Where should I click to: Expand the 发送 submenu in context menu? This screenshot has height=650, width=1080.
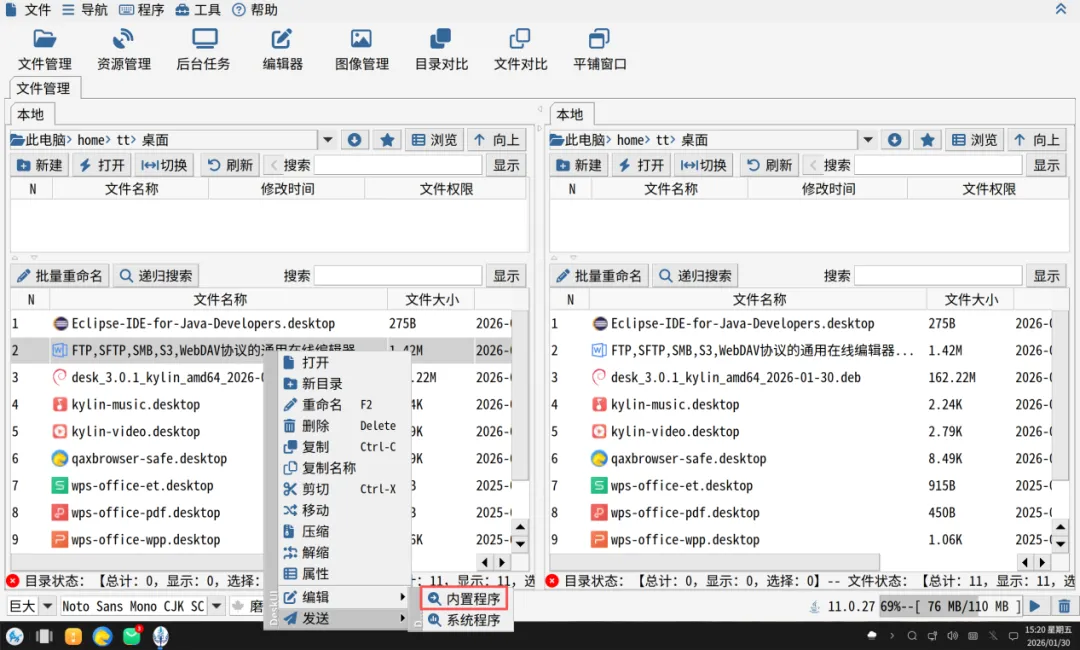(344, 618)
